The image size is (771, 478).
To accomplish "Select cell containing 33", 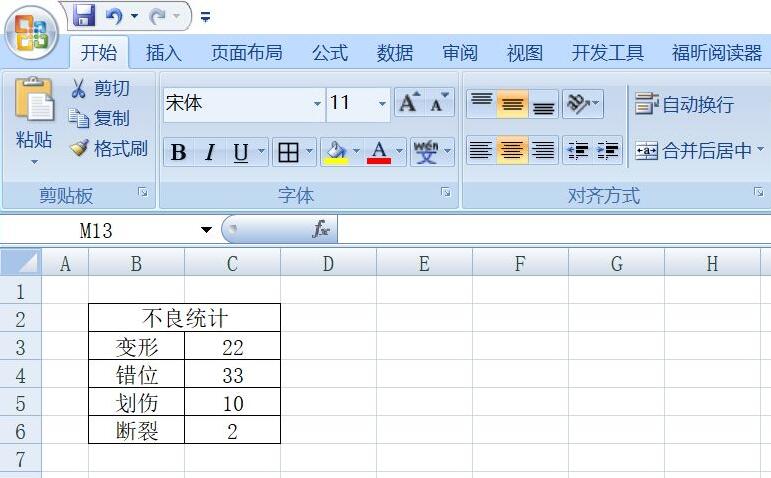I will coord(233,375).
